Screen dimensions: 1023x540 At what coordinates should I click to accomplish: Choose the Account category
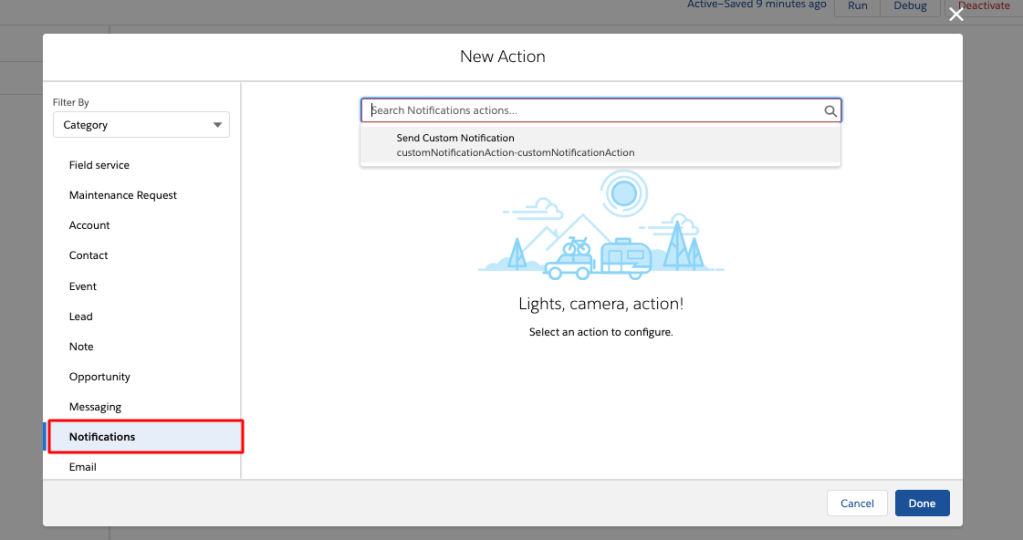pos(89,225)
